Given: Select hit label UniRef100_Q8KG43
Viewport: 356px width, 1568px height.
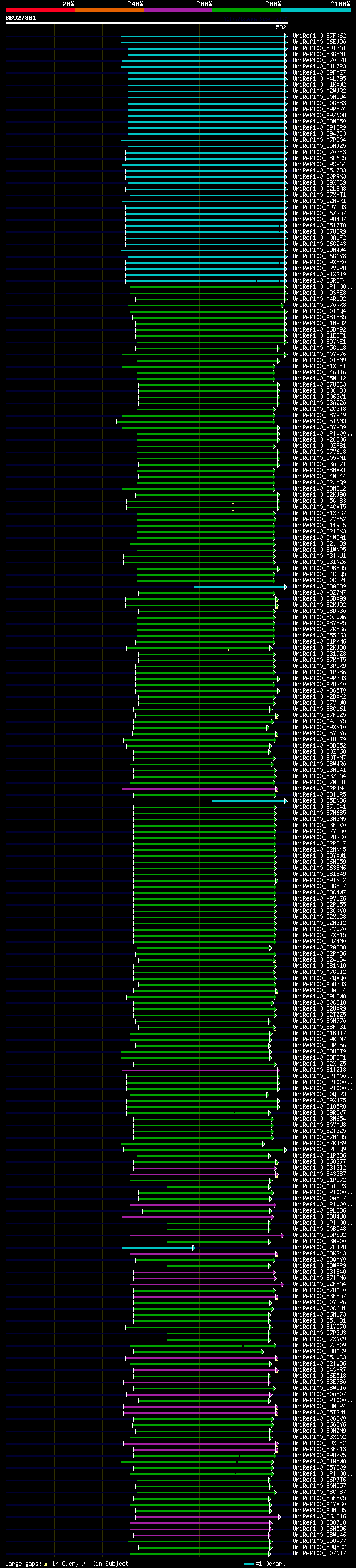Looking at the screenshot, I should (319, 1253).
